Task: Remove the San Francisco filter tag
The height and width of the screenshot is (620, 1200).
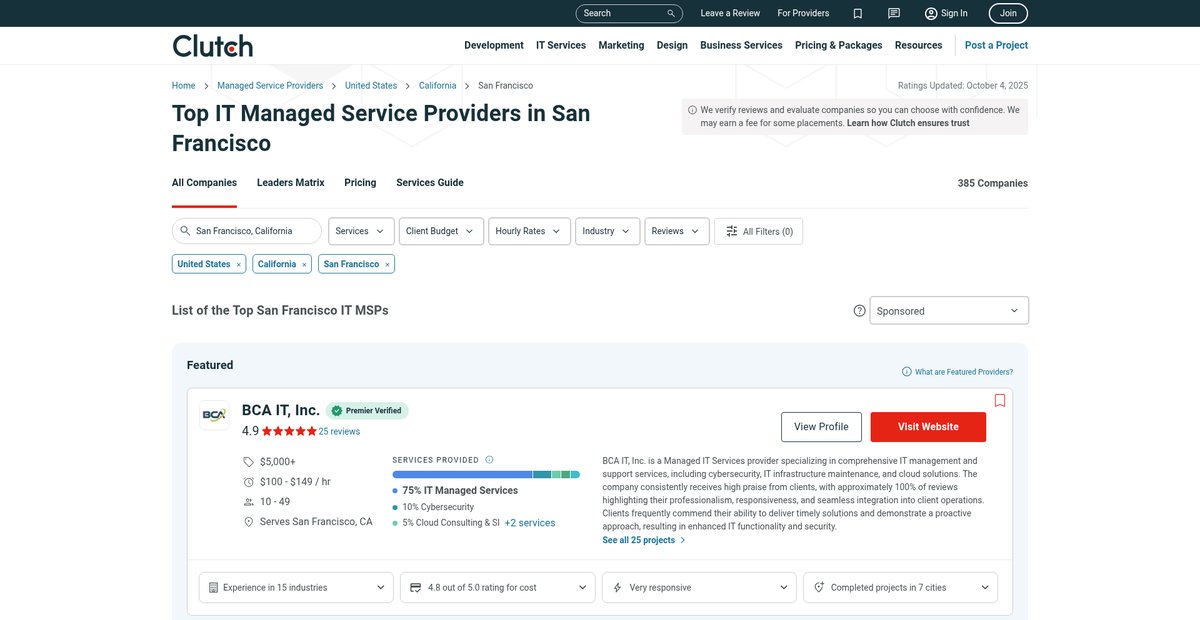Action: (387, 265)
